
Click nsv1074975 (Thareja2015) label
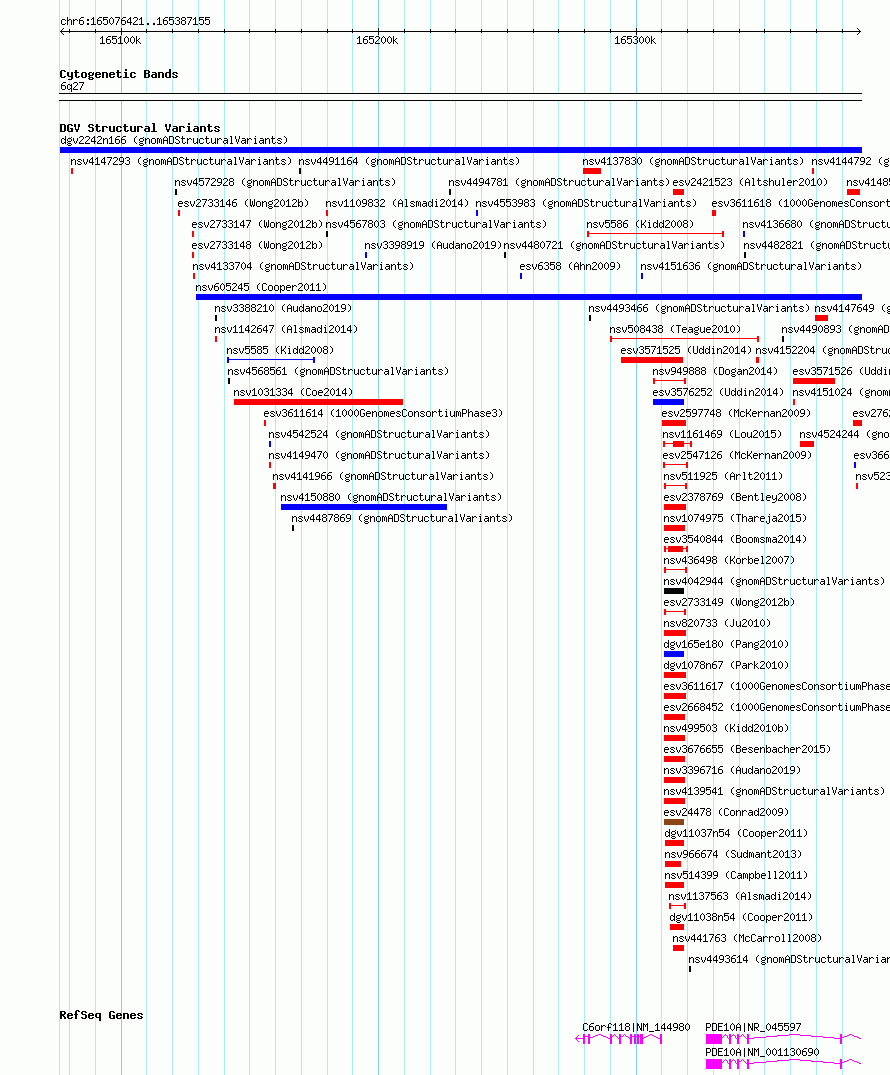(735, 518)
